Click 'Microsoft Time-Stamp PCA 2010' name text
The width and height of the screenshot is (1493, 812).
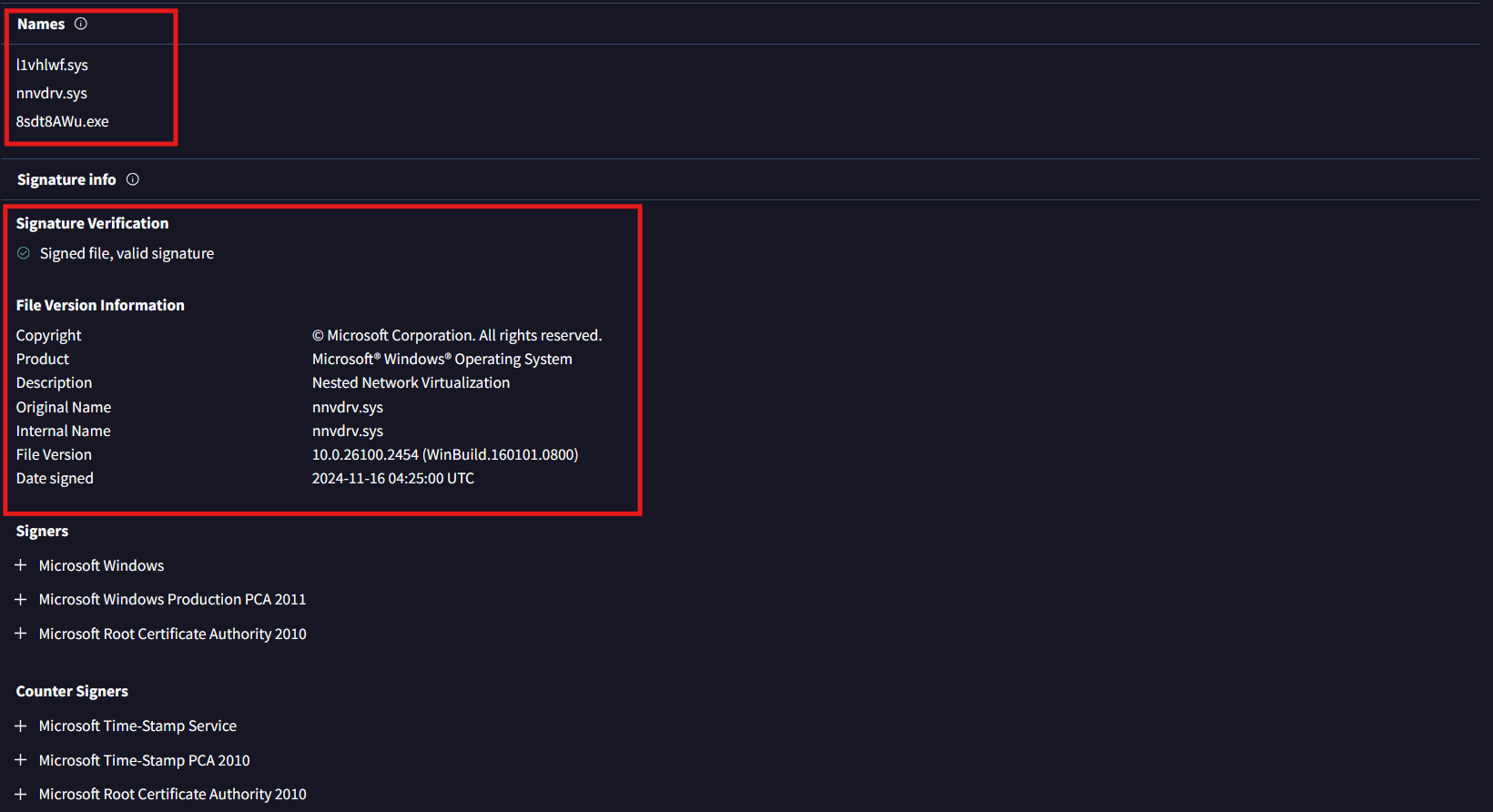144,760
